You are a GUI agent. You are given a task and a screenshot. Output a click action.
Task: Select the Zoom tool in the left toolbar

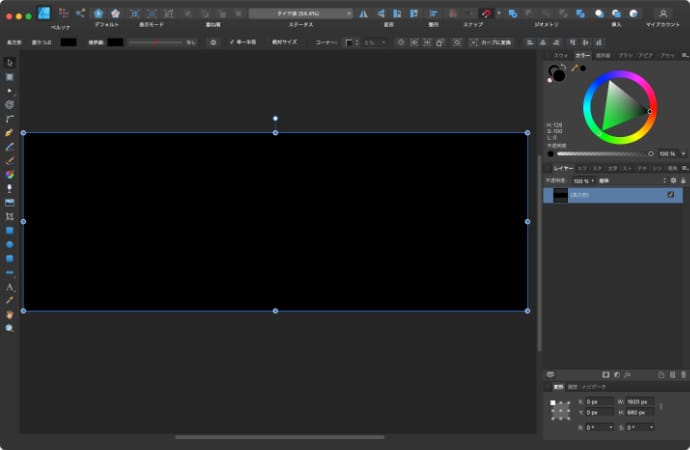pos(9,327)
